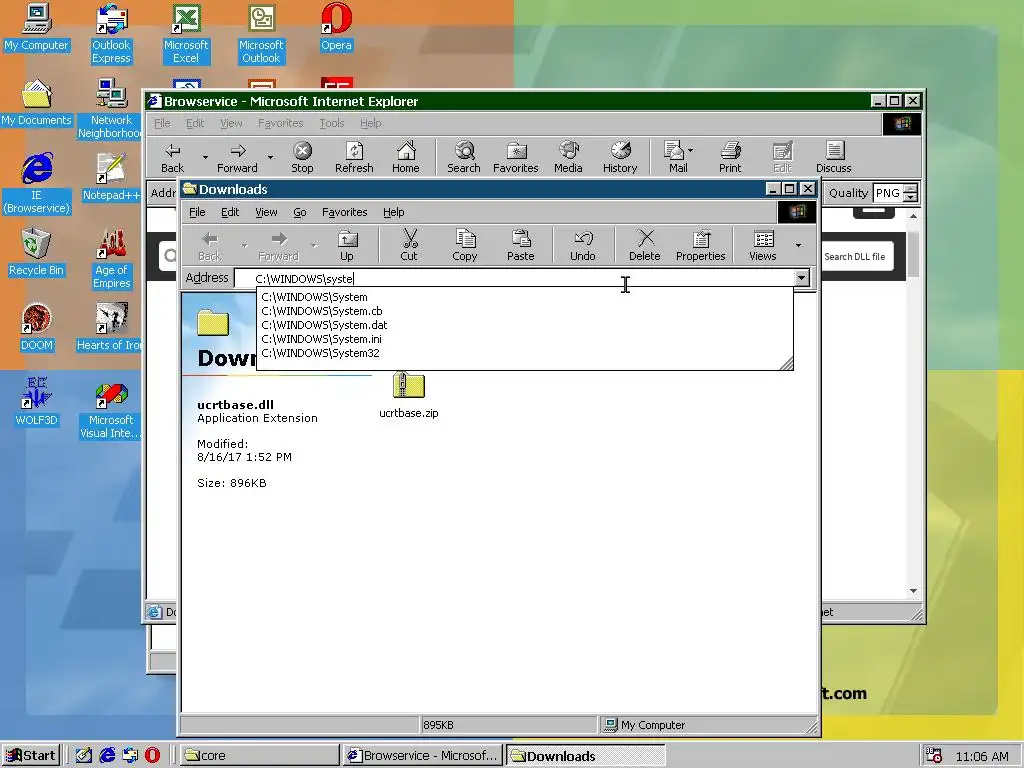Image resolution: width=1024 pixels, height=768 pixels.
Task: Select the My Computer desktop icon
Action: coord(37,27)
